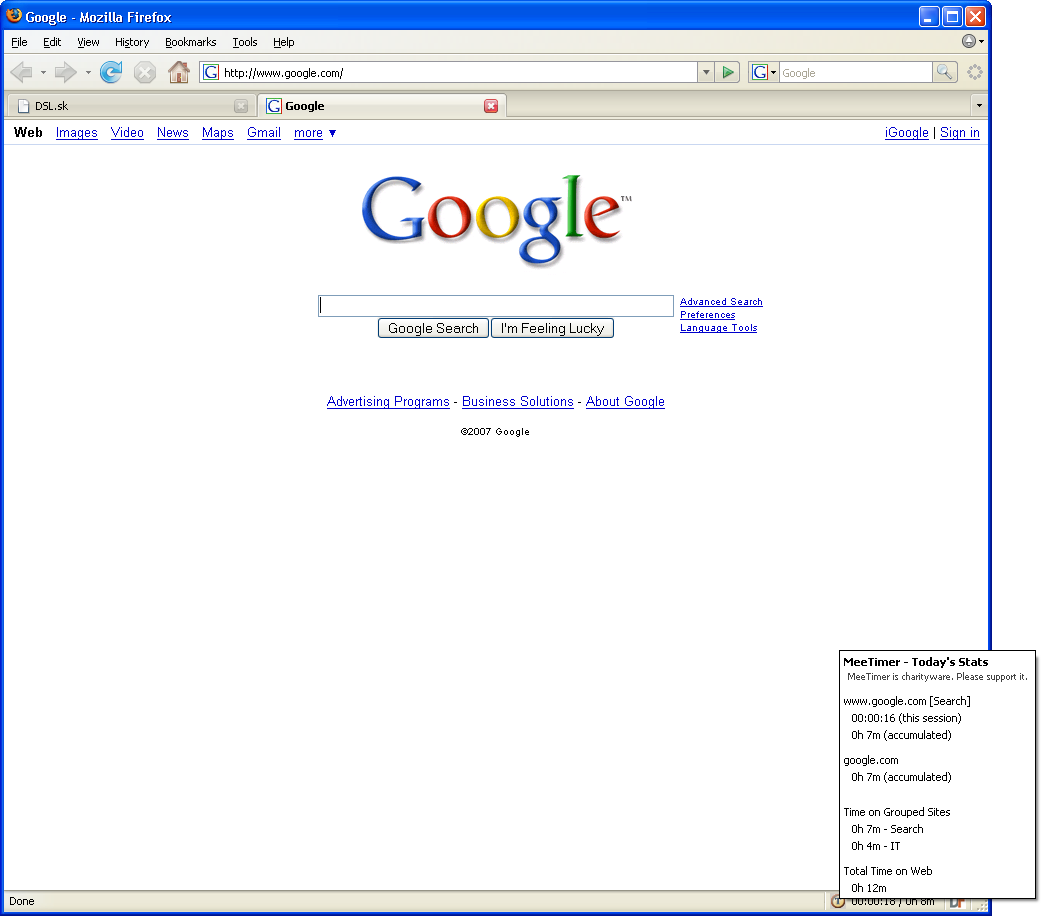Image resolution: width=1041 pixels, height=916 pixels.
Task: Open the list all tabs dropdown
Action: tap(979, 106)
